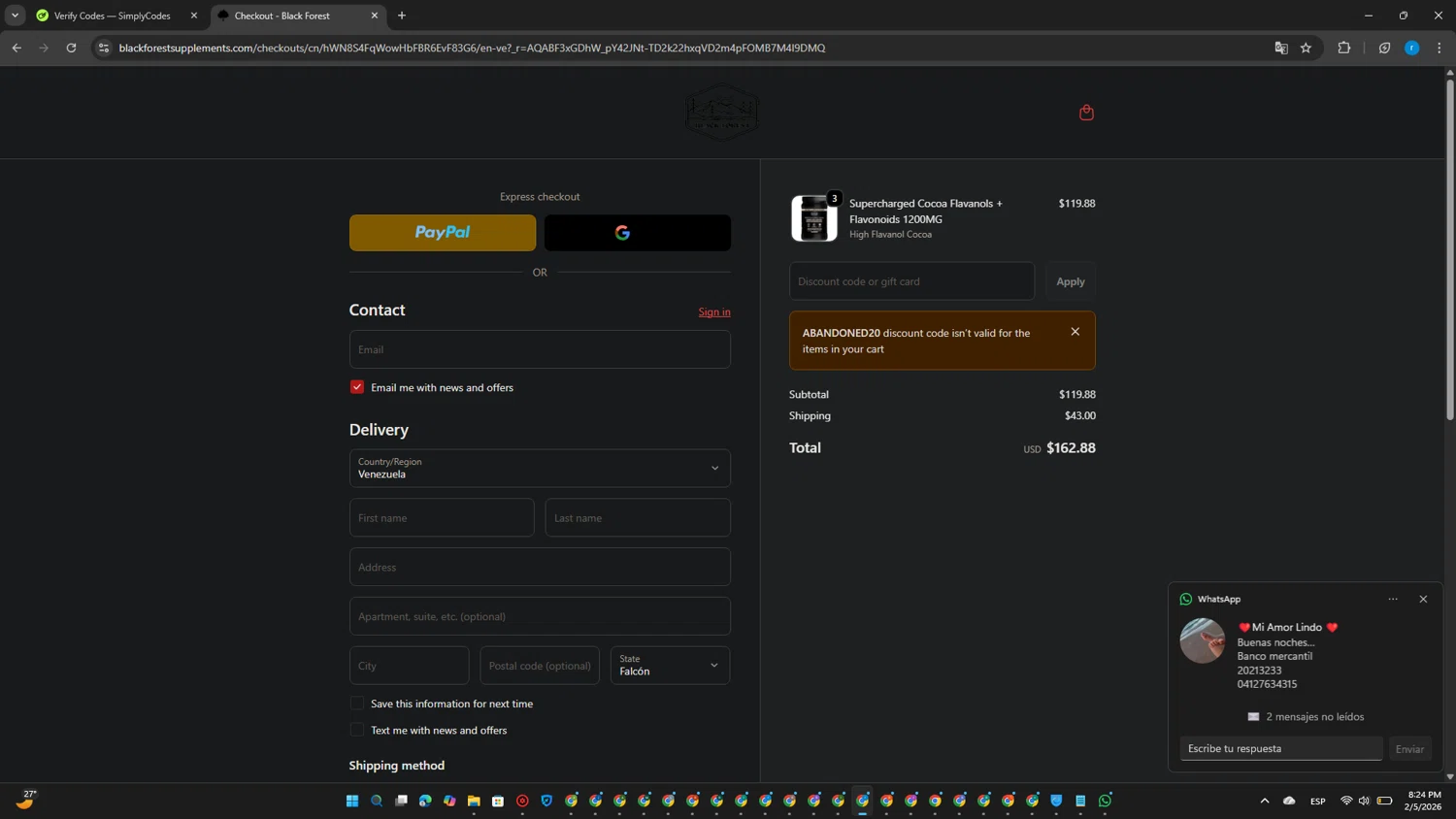Viewport: 1456px width, 819px height.
Task: Open WhatsApp notification options menu
Action: click(1393, 599)
